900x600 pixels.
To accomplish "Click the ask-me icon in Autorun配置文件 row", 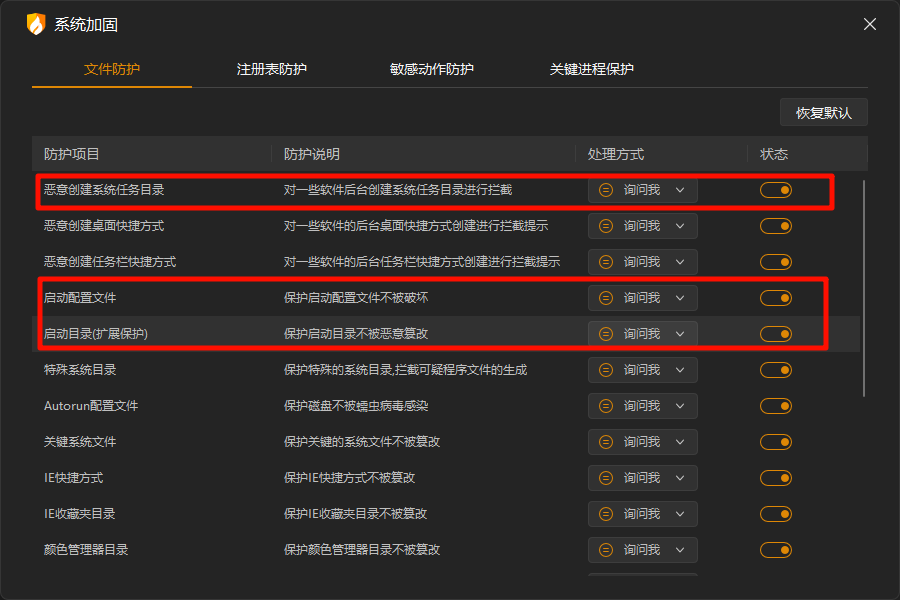I will 606,406.
